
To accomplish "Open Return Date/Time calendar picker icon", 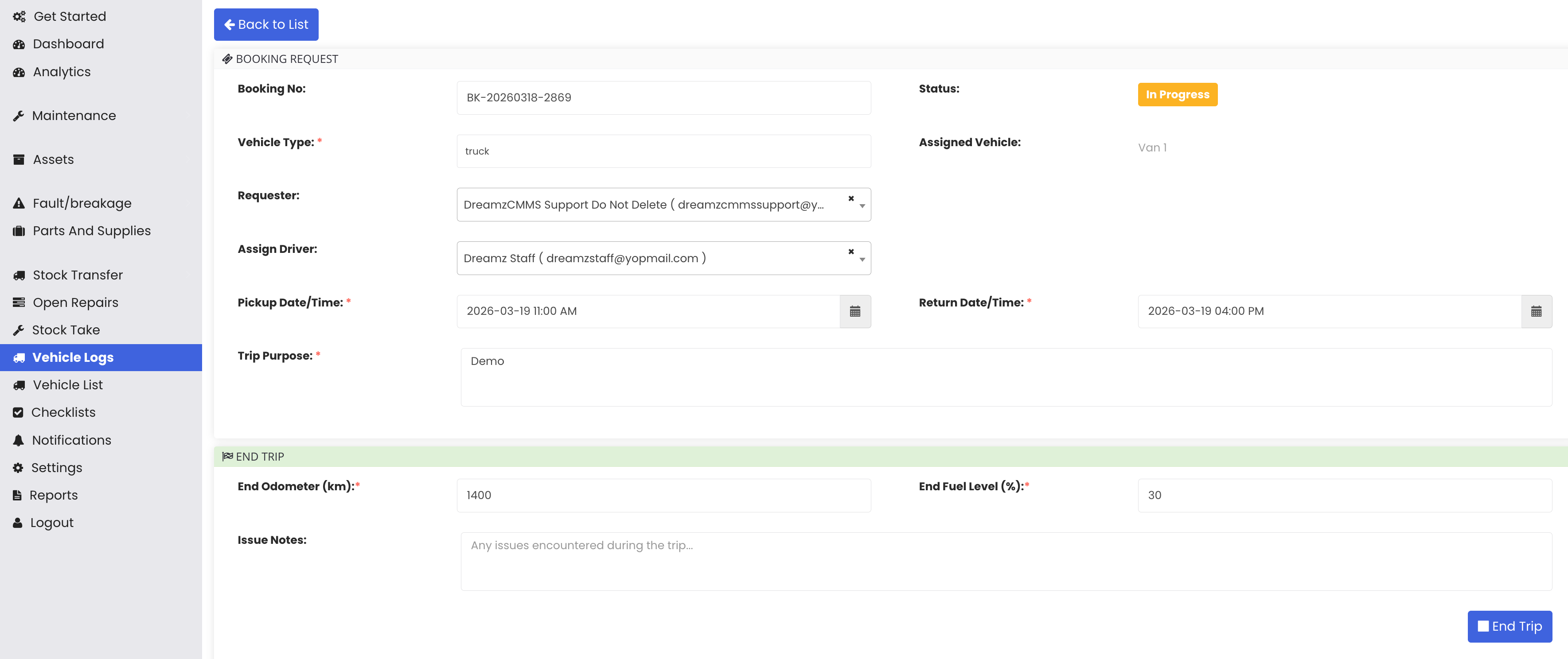I will pos(1536,311).
